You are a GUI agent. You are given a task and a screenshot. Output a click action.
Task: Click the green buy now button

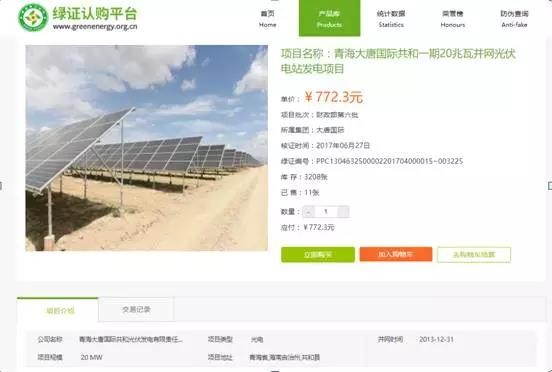[x=318, y=254]
